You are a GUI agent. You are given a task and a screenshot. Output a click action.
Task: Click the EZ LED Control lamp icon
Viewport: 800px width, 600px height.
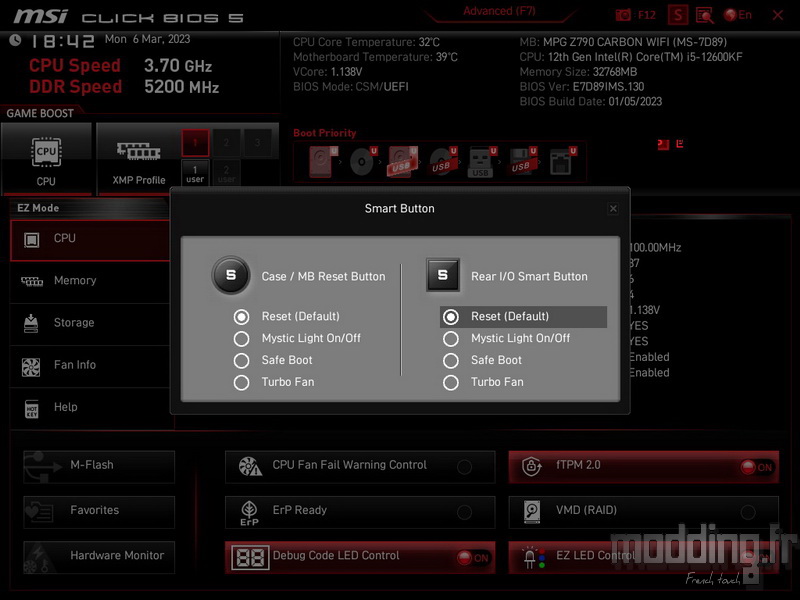[x=534, y=558]
